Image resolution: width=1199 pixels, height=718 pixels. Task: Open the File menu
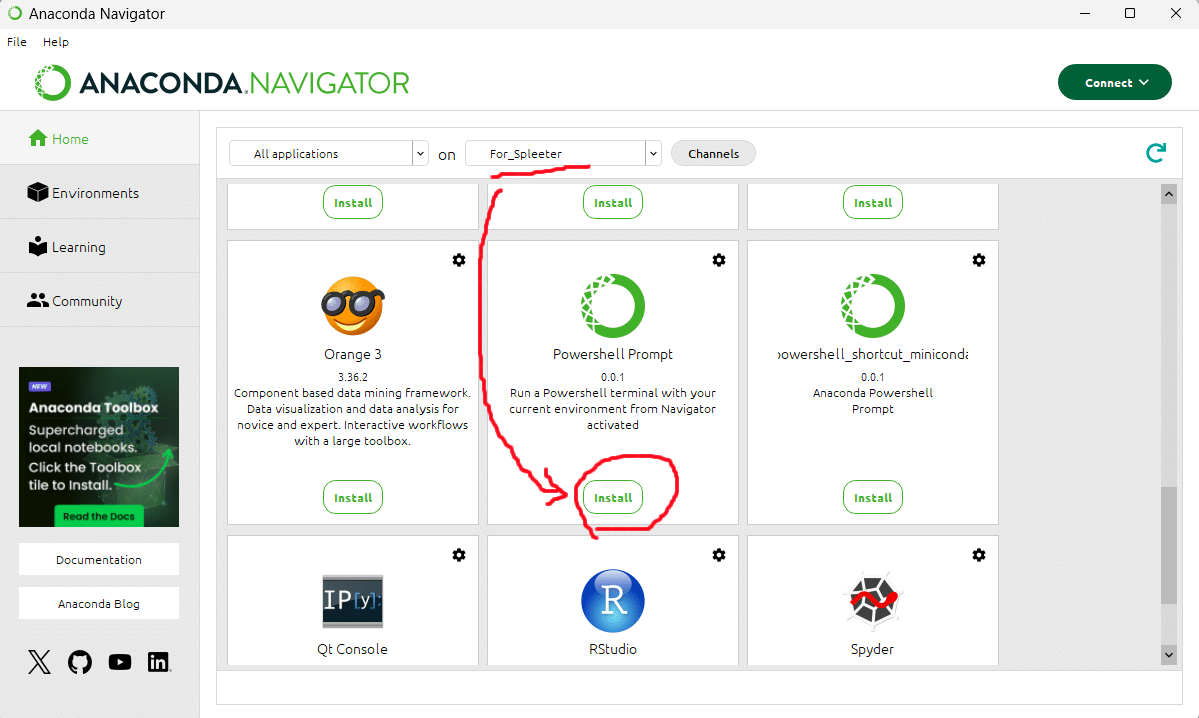tap(17, 42)
